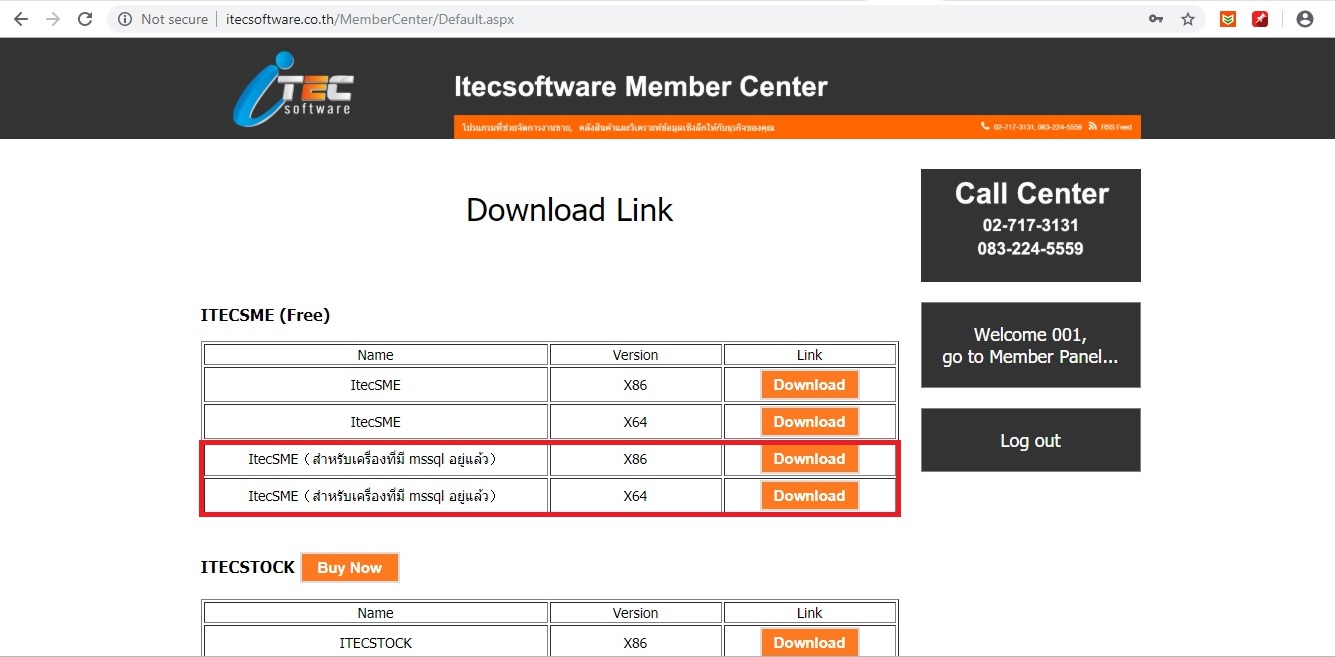Open the red extension icon in toolbar
The height and width of the screenshot is (657, 1335).
pyautogui.click(x=1260, y=19)
